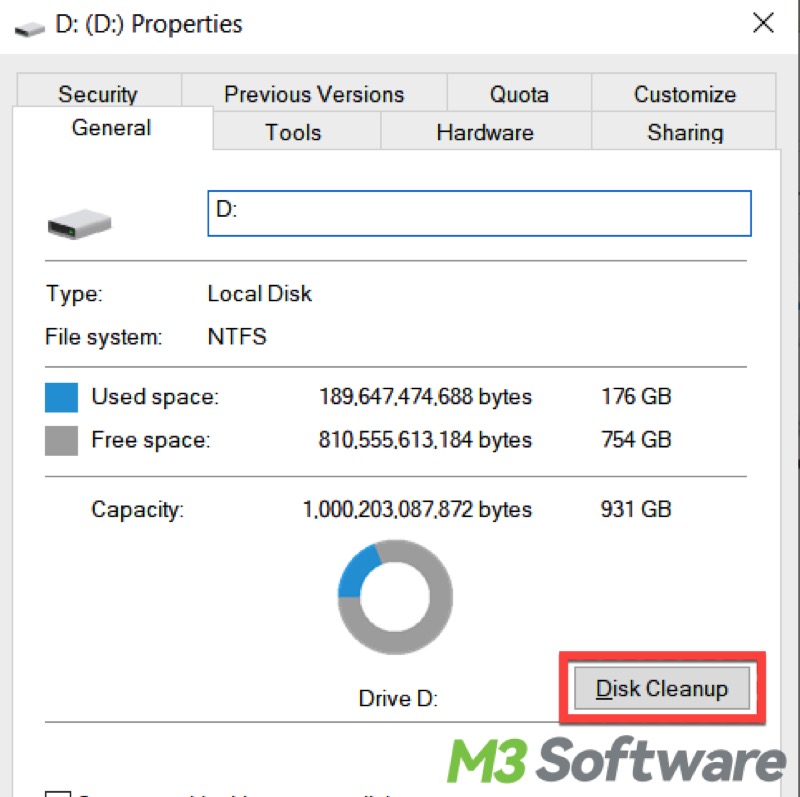800x797 pixels.
Task: Click the 'Used space:' label
Action: [x=155, y=396]
